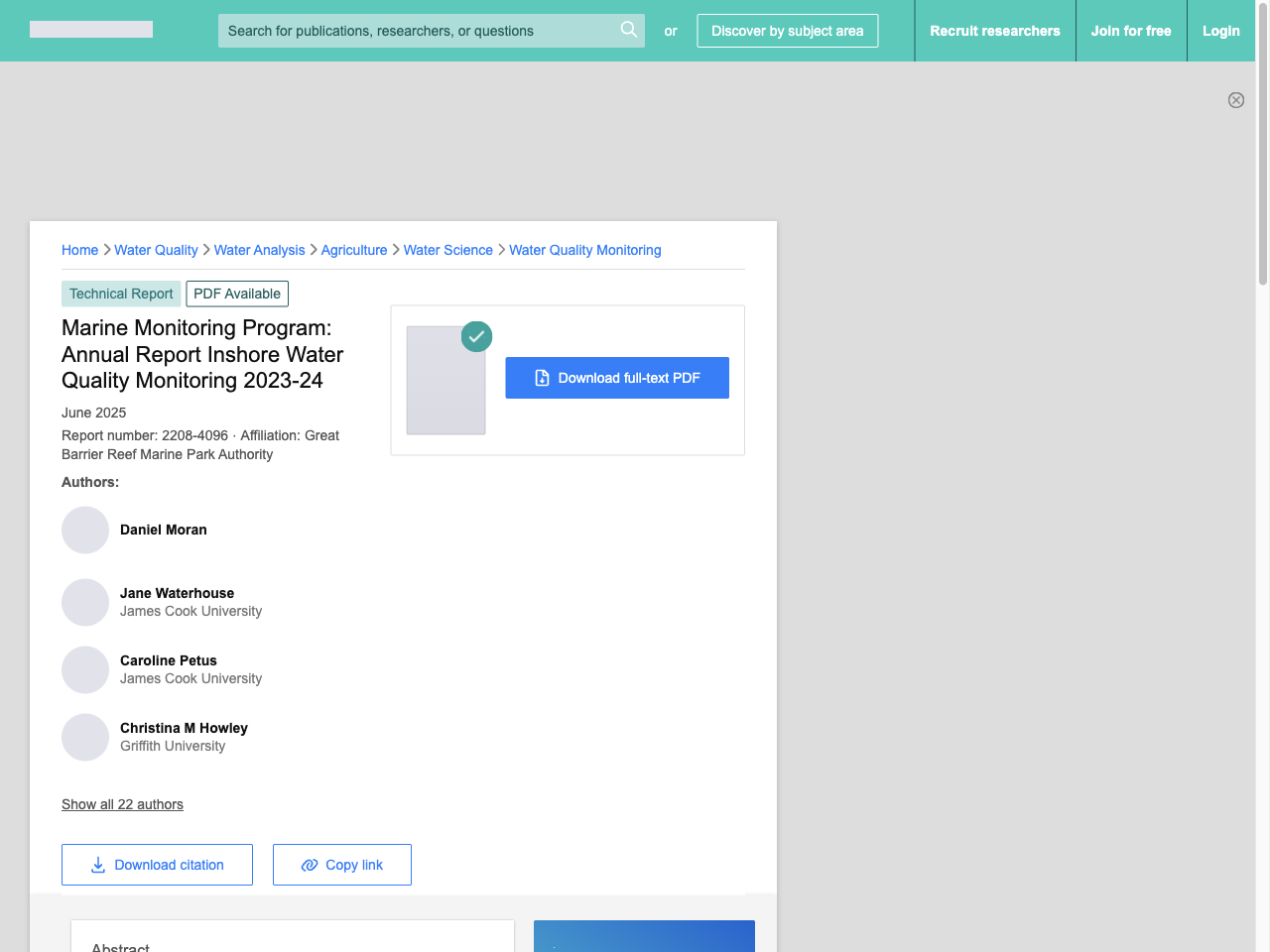Click Daniel Moran's avatar
The image size is (1270, 952).
85,531
